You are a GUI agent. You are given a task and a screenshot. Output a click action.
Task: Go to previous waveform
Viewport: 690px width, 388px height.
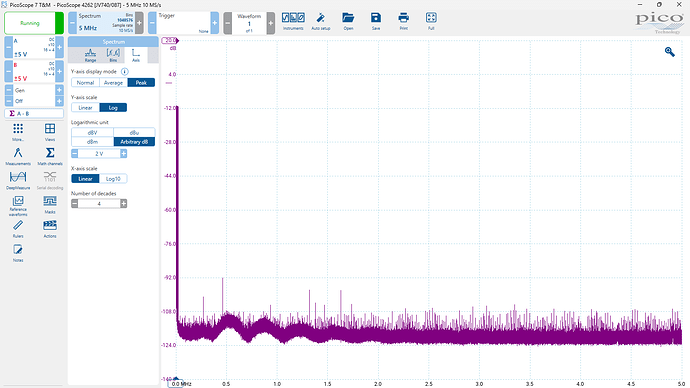pos(228,23)
